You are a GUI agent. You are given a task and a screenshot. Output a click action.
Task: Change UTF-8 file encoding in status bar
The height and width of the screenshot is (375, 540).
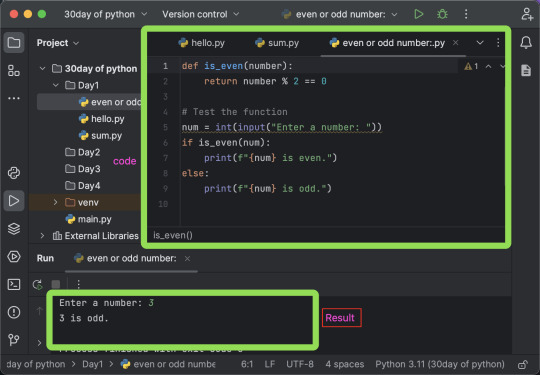pyautogui.click(x=300, y=364)
